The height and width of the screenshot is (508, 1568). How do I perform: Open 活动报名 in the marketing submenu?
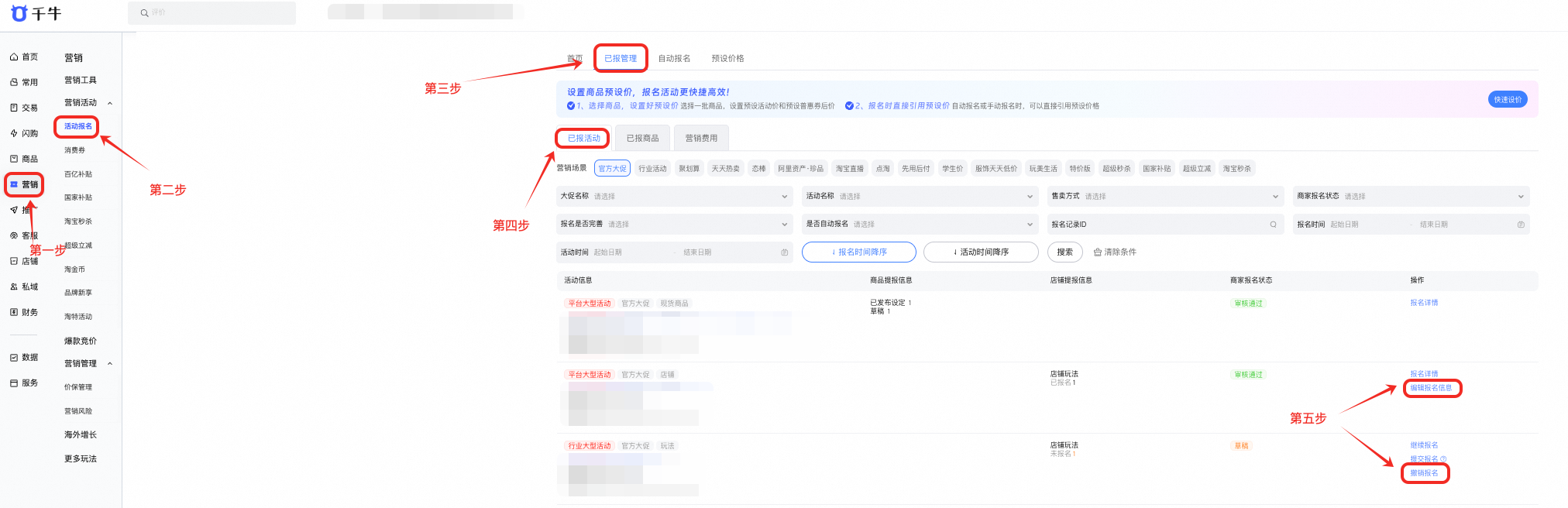point(77,126)
